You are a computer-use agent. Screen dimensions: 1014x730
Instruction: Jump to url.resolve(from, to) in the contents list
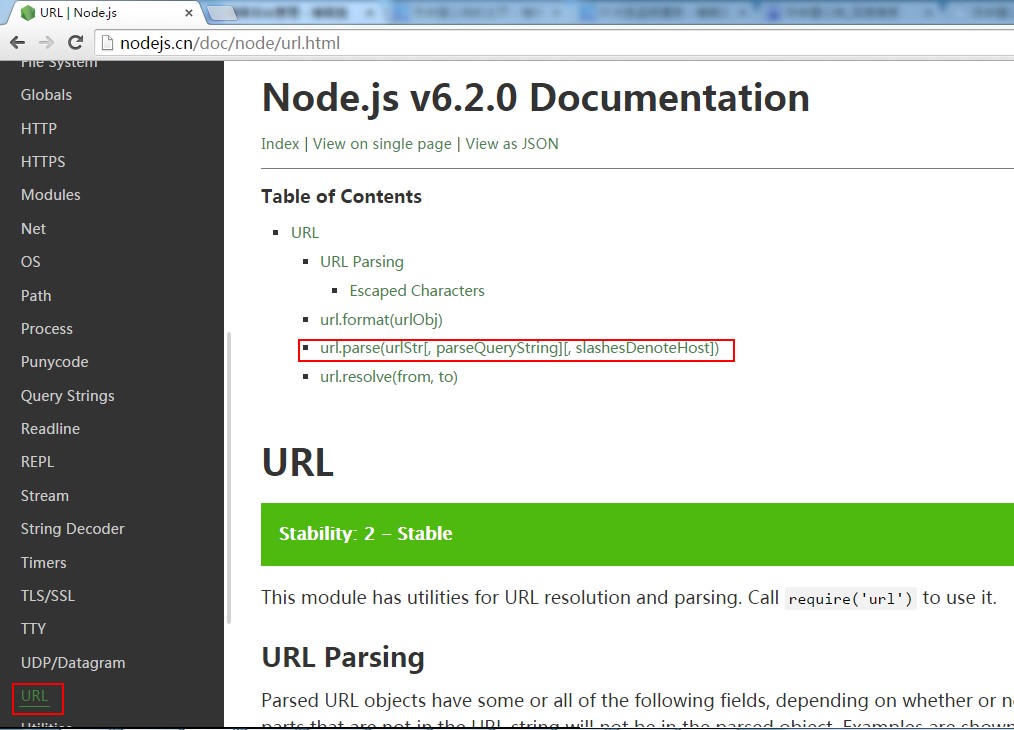389,377
